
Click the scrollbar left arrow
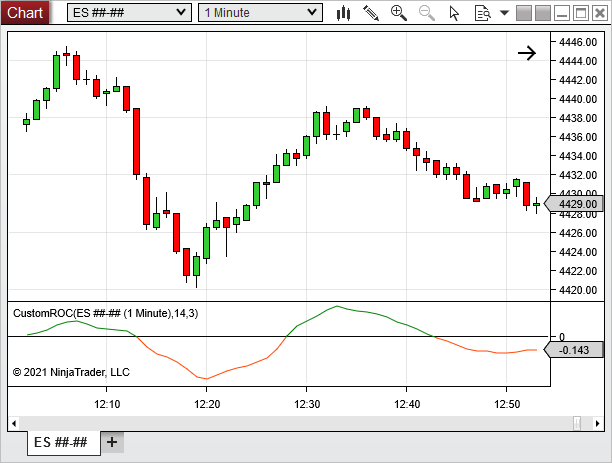coord(16,424)
